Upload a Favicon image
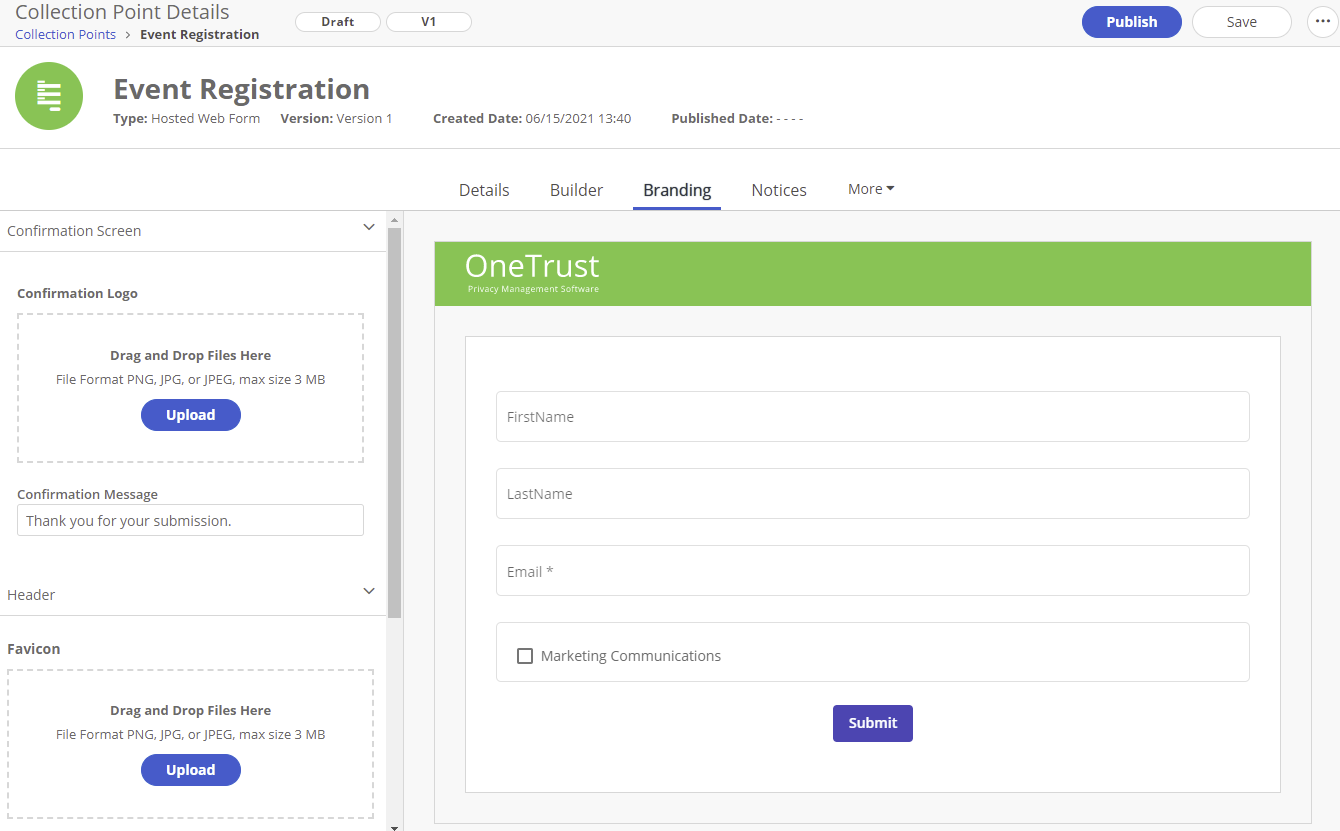 [190, 769]
